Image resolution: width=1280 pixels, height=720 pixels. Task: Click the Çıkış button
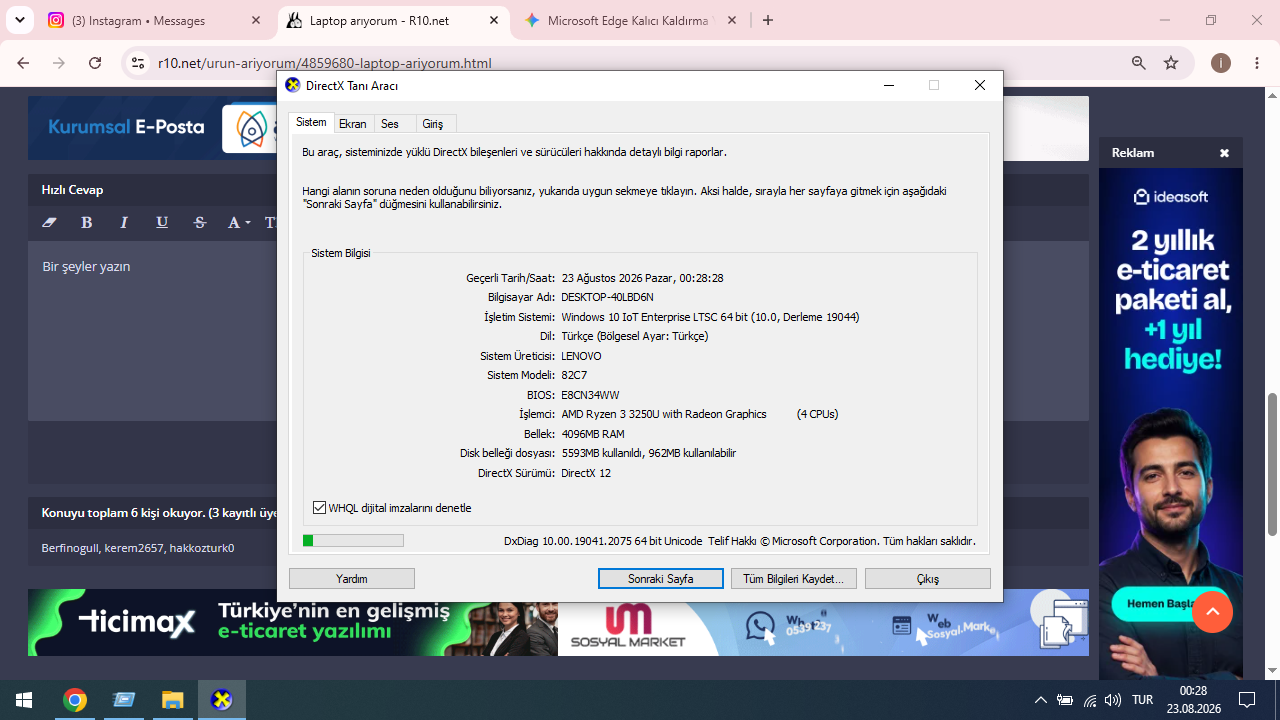(x=928, y=579)
